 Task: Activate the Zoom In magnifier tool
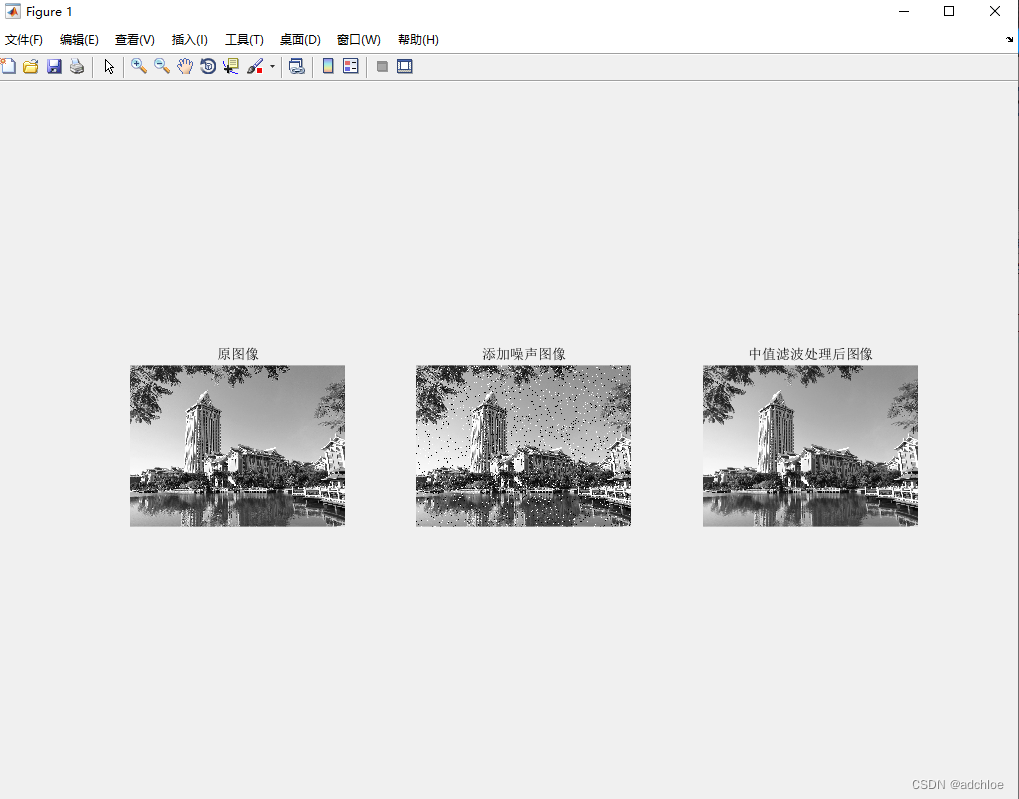click(138, 66)
